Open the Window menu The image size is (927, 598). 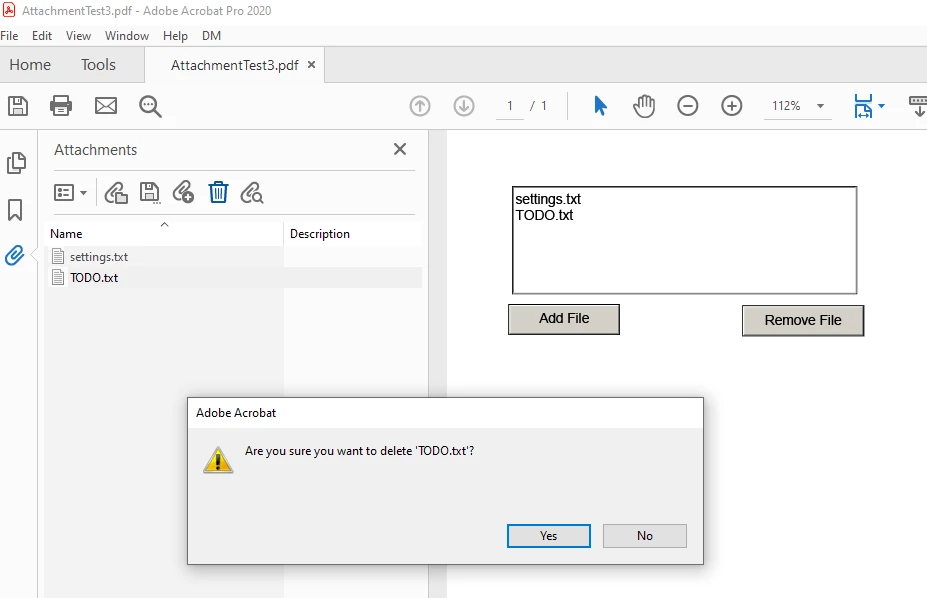point(127,35)
